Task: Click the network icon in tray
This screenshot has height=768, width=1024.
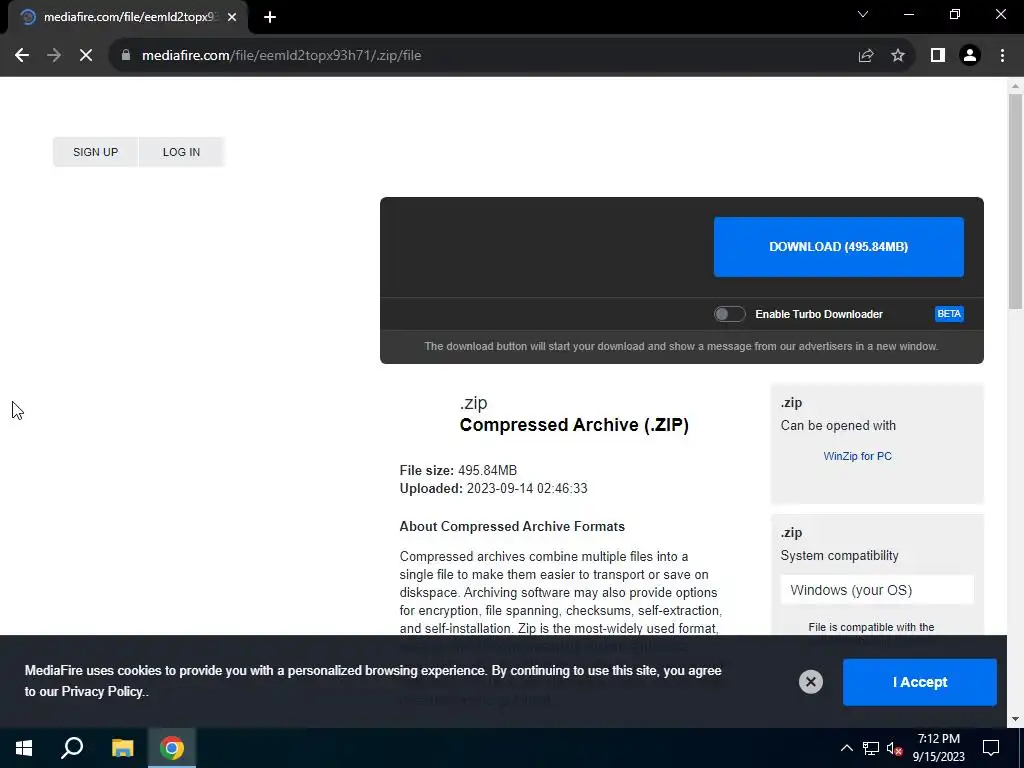Action: coord(871,748)
